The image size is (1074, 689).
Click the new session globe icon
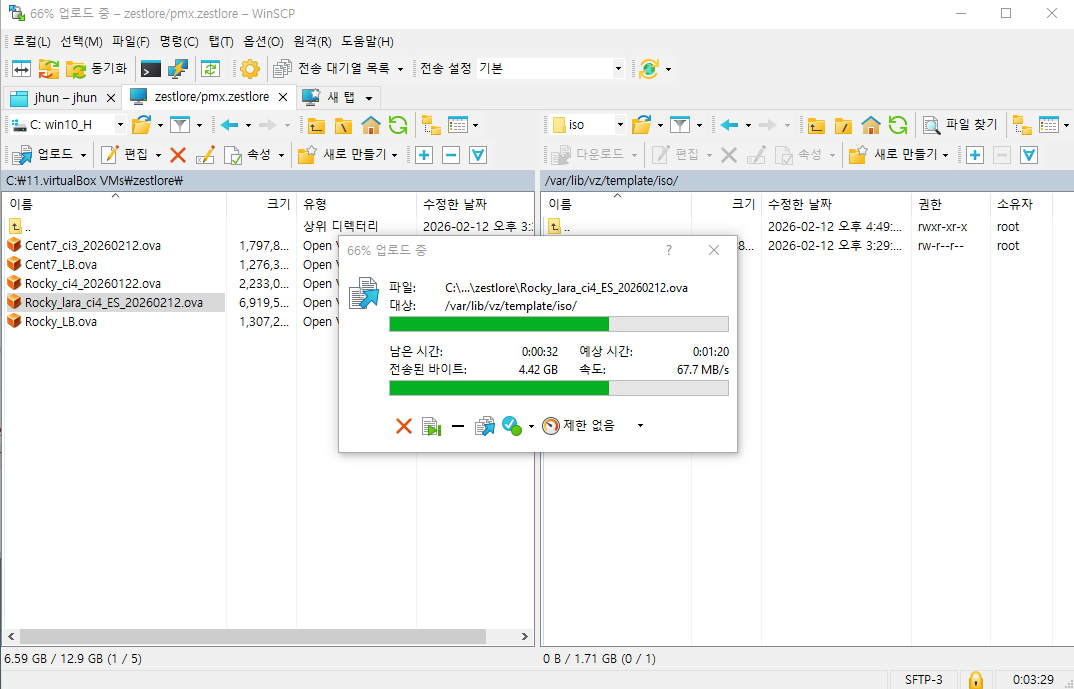tap(648, 68)
